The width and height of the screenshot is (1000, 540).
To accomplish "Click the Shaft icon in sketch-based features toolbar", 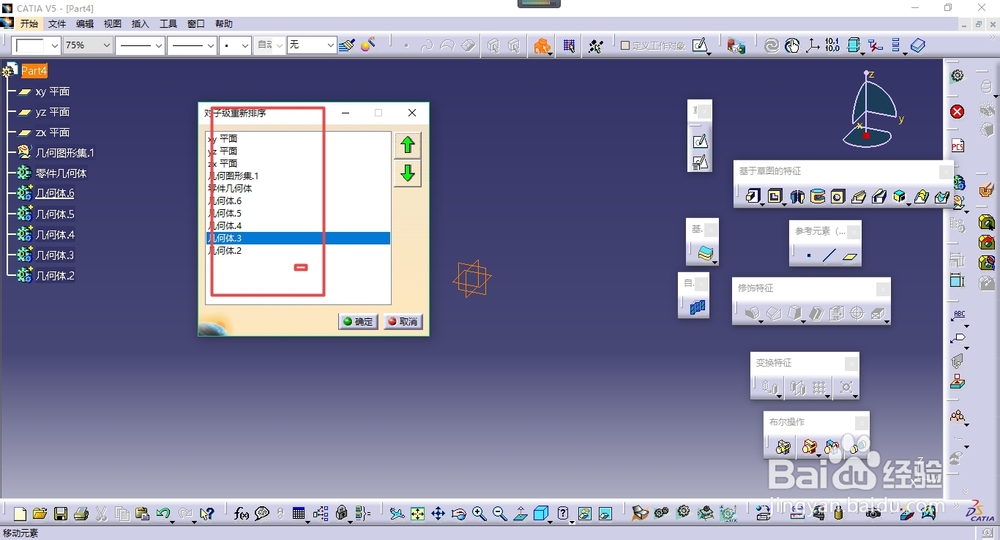I will pos(797,196).
